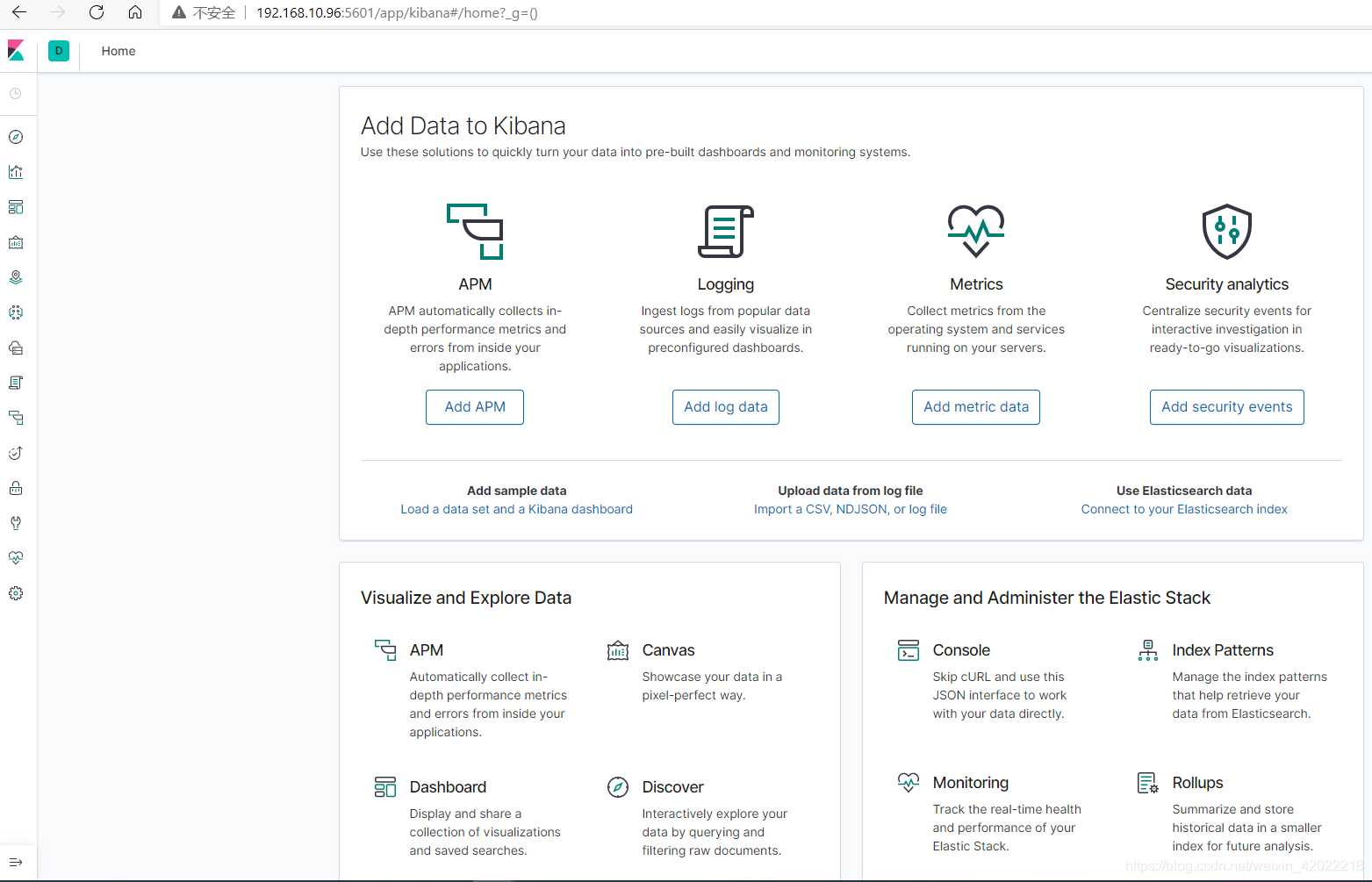Click the browser forward arrow
Image resolution: width=1372 pixels, height=882 pixels.
pos(58,12)
